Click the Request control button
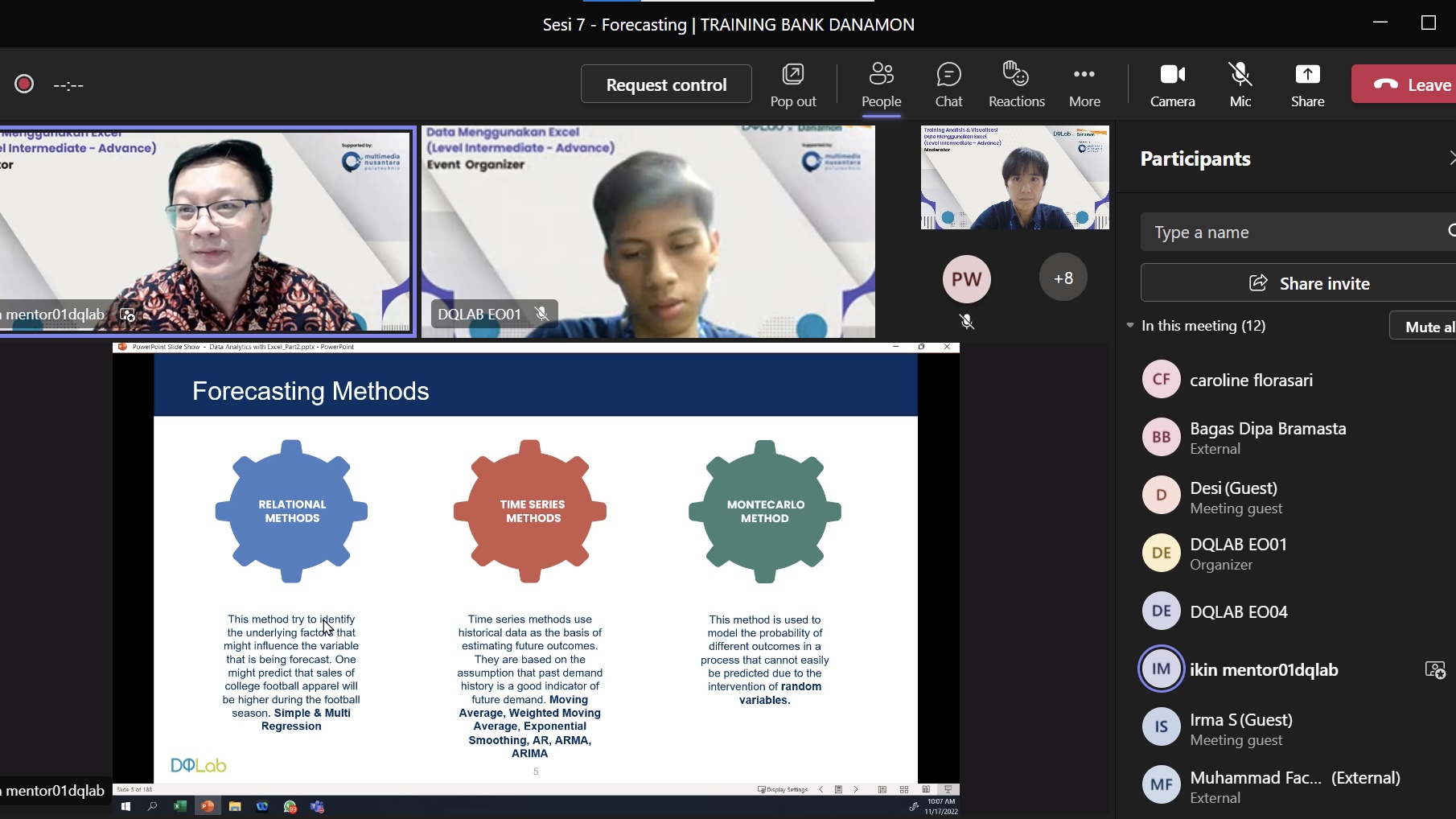This screenshot has height=819, width=1456. pyautogui.click(x=666, y=84)
